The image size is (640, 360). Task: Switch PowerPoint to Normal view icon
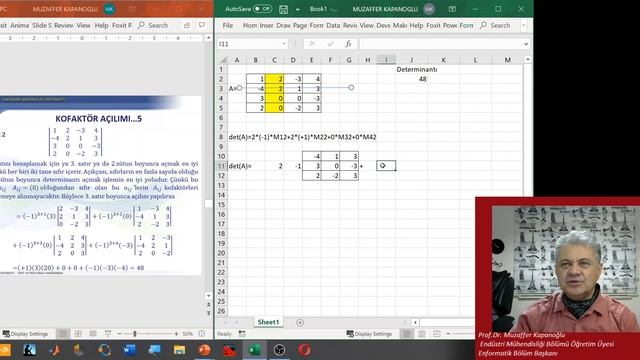(63, 334)
